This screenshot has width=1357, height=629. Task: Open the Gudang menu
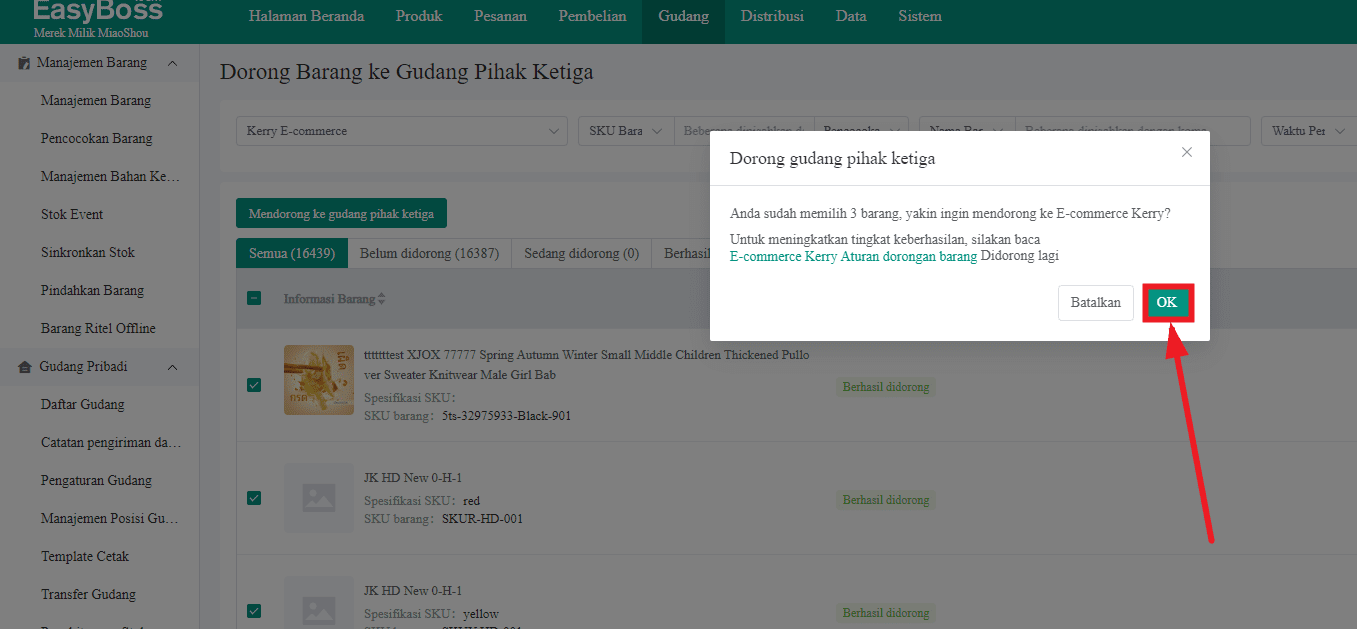(684, 16)
